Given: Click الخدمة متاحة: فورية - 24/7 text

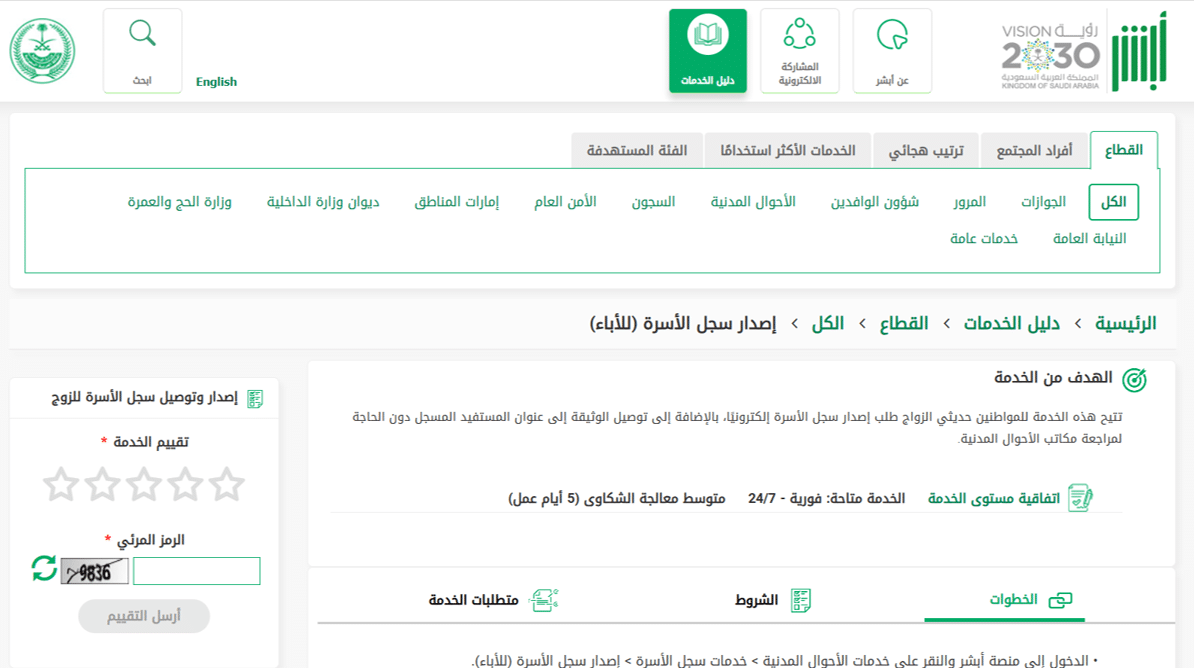Looking at the screenshot, I should (826, 498).
